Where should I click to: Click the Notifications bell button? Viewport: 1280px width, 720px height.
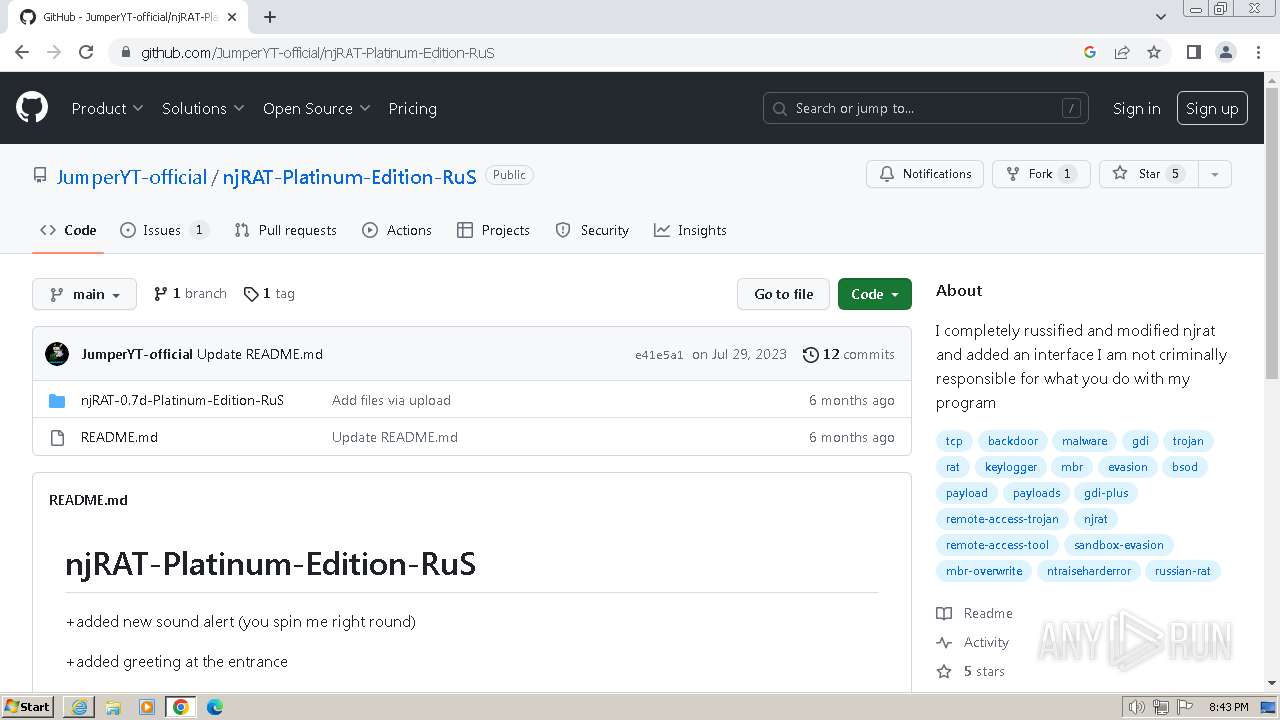[x=925, y=174]
